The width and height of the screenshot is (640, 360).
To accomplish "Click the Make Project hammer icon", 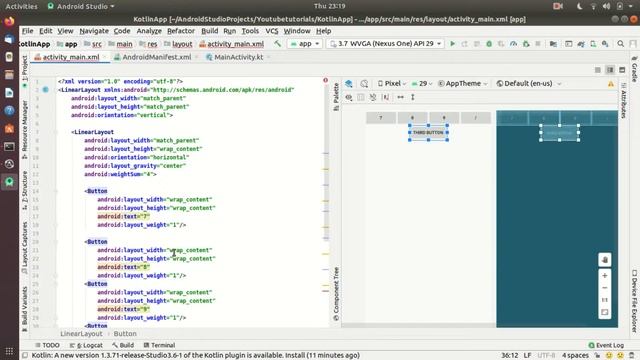I will (278, 43).
